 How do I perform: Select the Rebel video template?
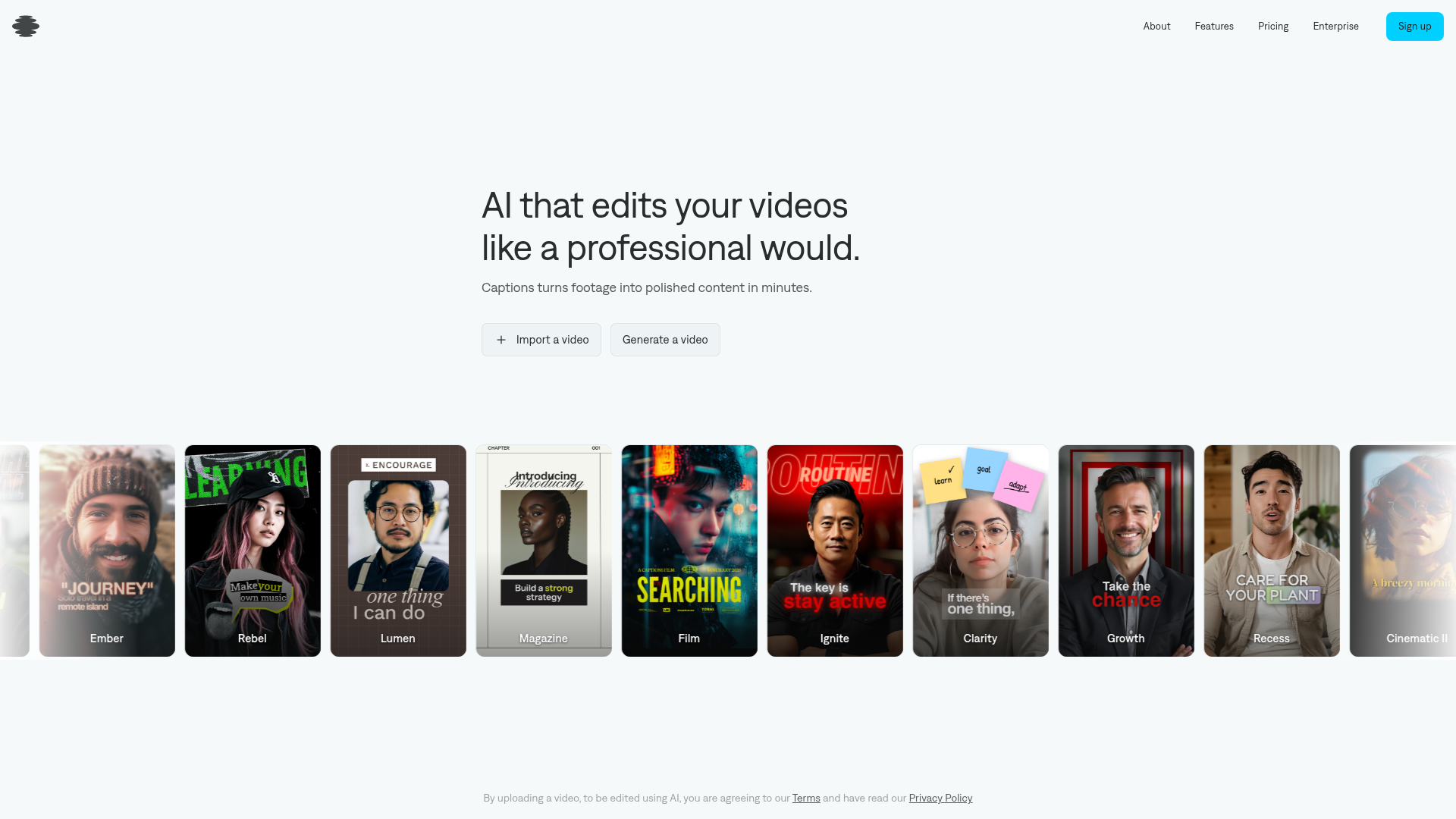click(x=253, y=551)
